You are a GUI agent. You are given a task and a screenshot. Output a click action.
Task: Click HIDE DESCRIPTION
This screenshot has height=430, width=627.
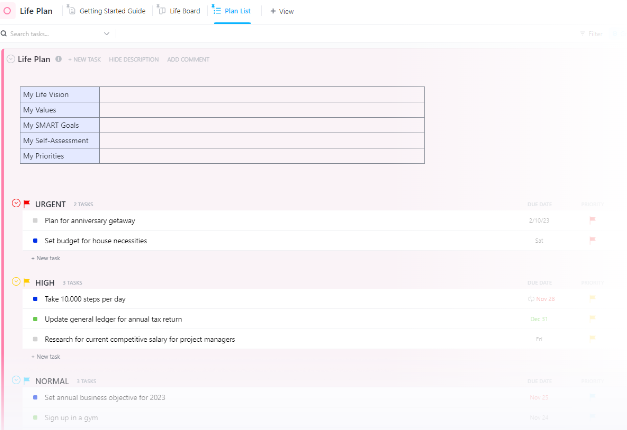(x=134, y=60)
